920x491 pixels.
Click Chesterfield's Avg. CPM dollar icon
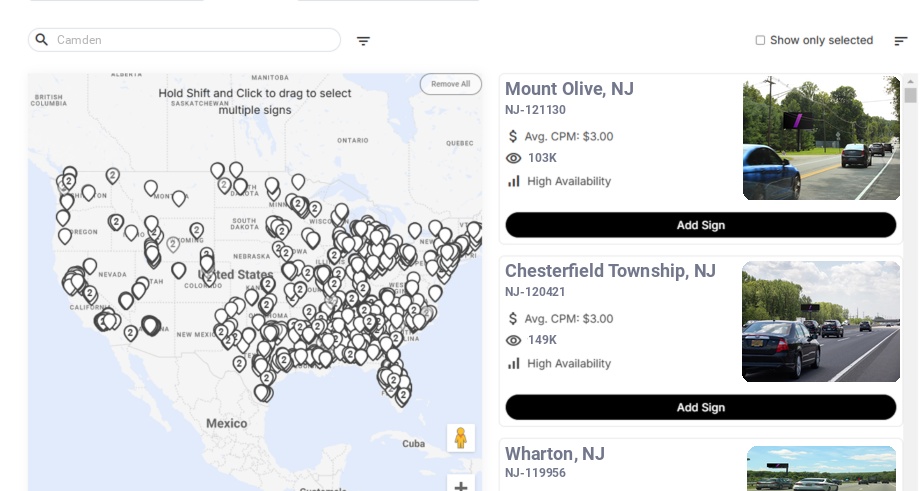tap(514, 319)
